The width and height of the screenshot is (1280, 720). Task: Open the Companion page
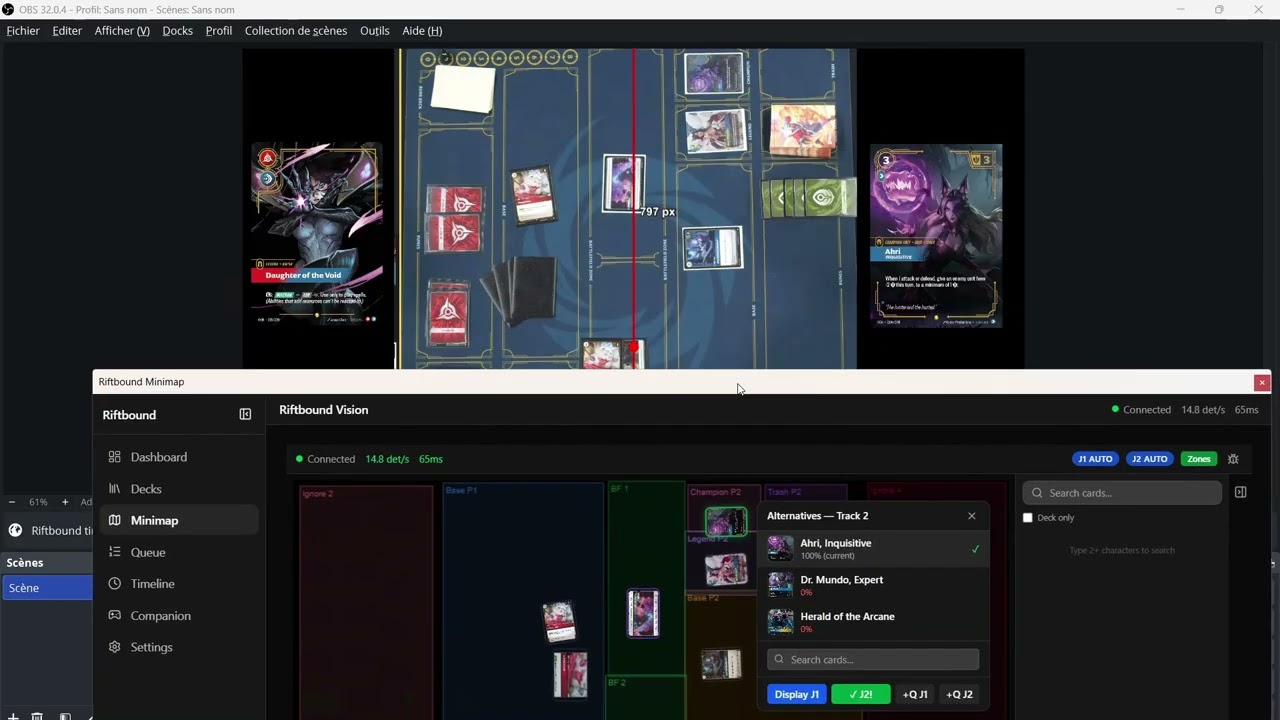click(178, 616)
